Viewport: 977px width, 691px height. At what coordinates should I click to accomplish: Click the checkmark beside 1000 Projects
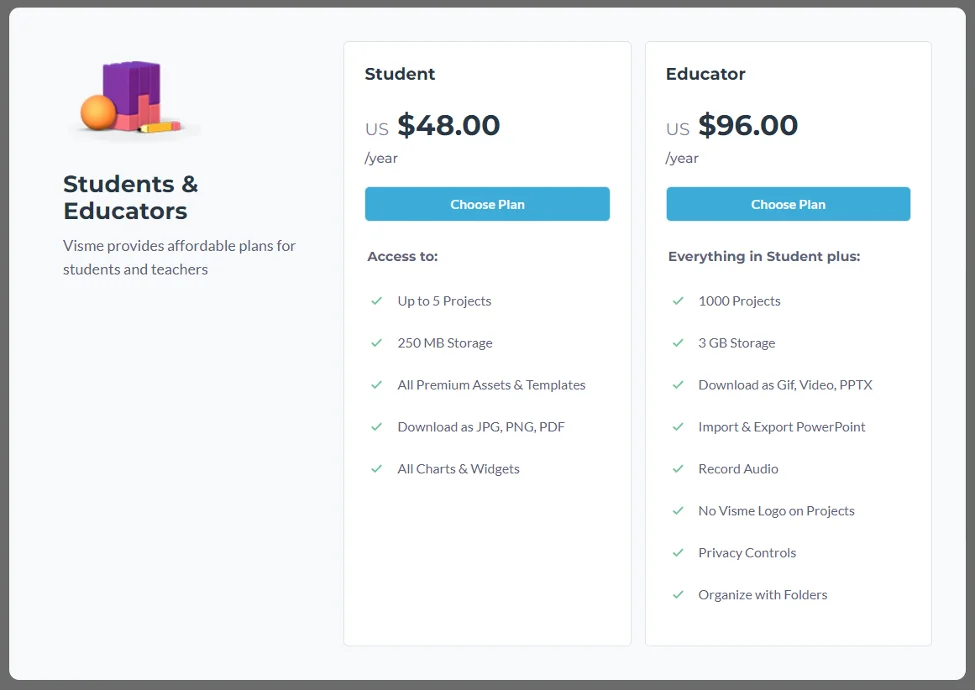[678, 301]
